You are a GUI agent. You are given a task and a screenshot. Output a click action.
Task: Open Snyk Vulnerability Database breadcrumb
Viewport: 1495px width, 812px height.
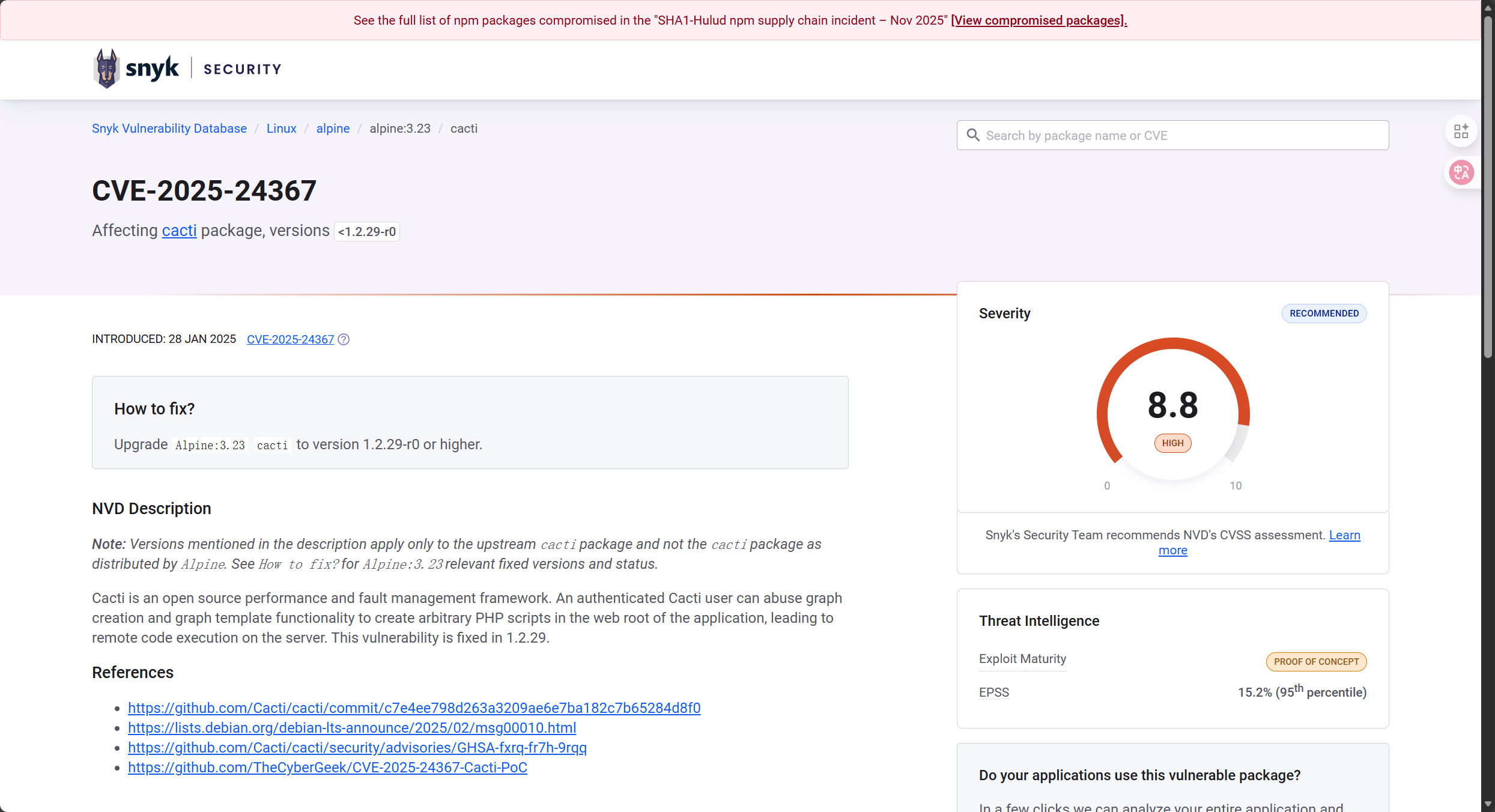tap(169, 129)
